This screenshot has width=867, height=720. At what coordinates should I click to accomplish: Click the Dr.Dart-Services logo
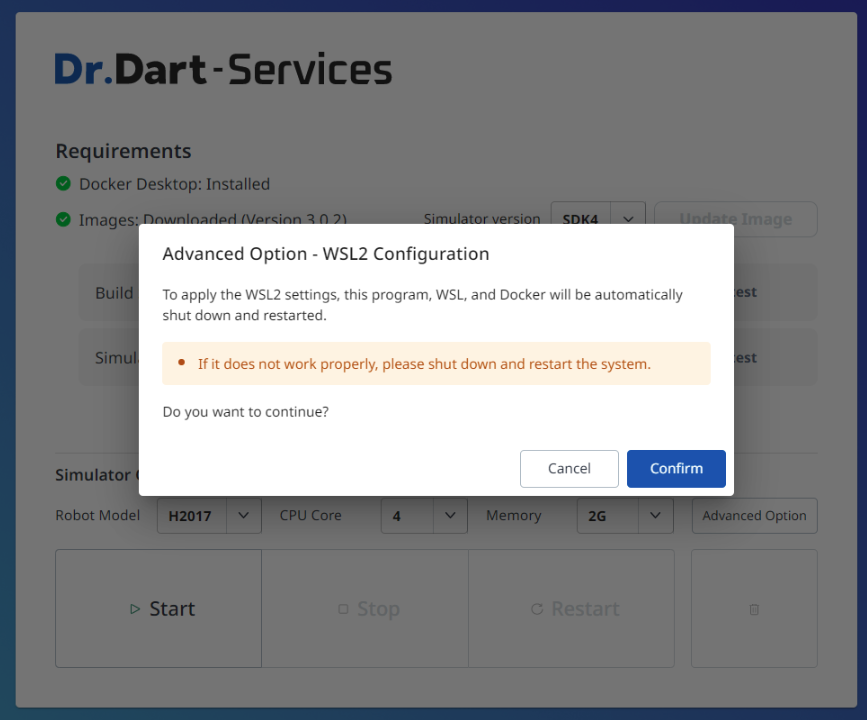(223, 69)
